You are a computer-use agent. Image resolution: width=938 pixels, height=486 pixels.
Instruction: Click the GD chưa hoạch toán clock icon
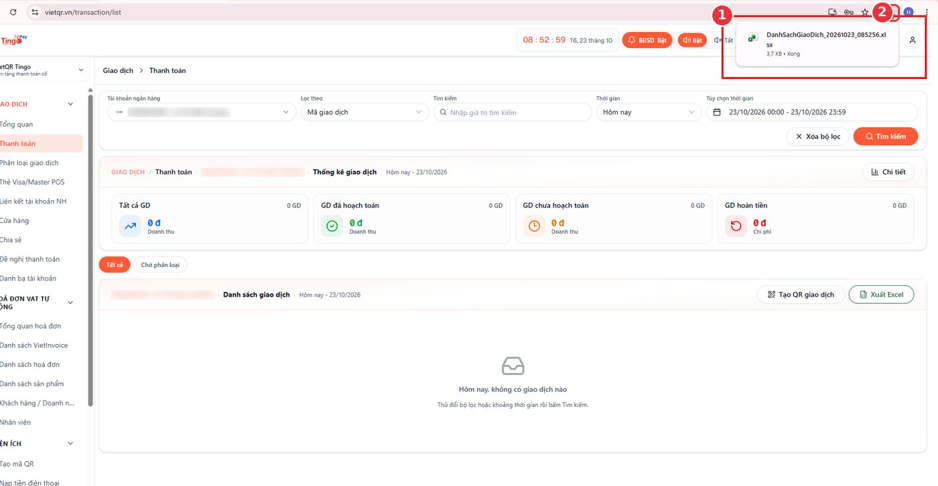(534, 226)
